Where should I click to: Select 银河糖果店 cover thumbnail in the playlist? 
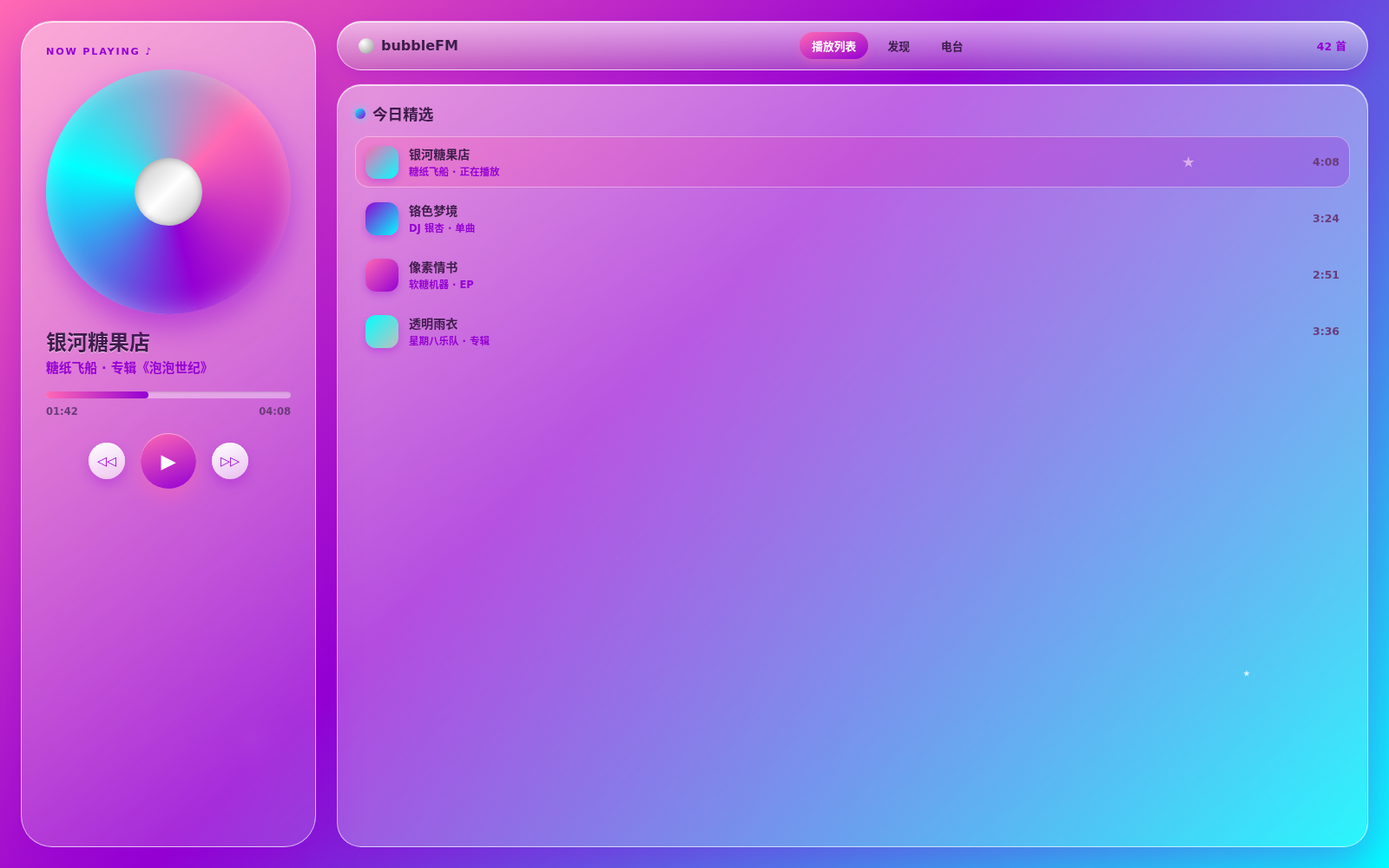tap(382, 162)
